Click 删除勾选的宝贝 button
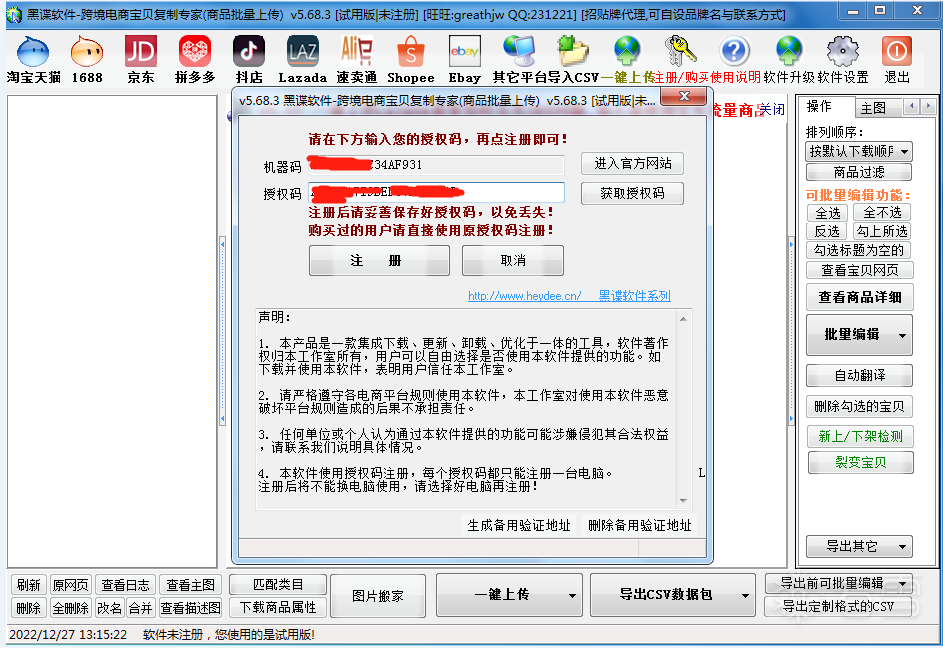Image resolution: width=943 pixels, height=648 pixels. coord(859,407)
